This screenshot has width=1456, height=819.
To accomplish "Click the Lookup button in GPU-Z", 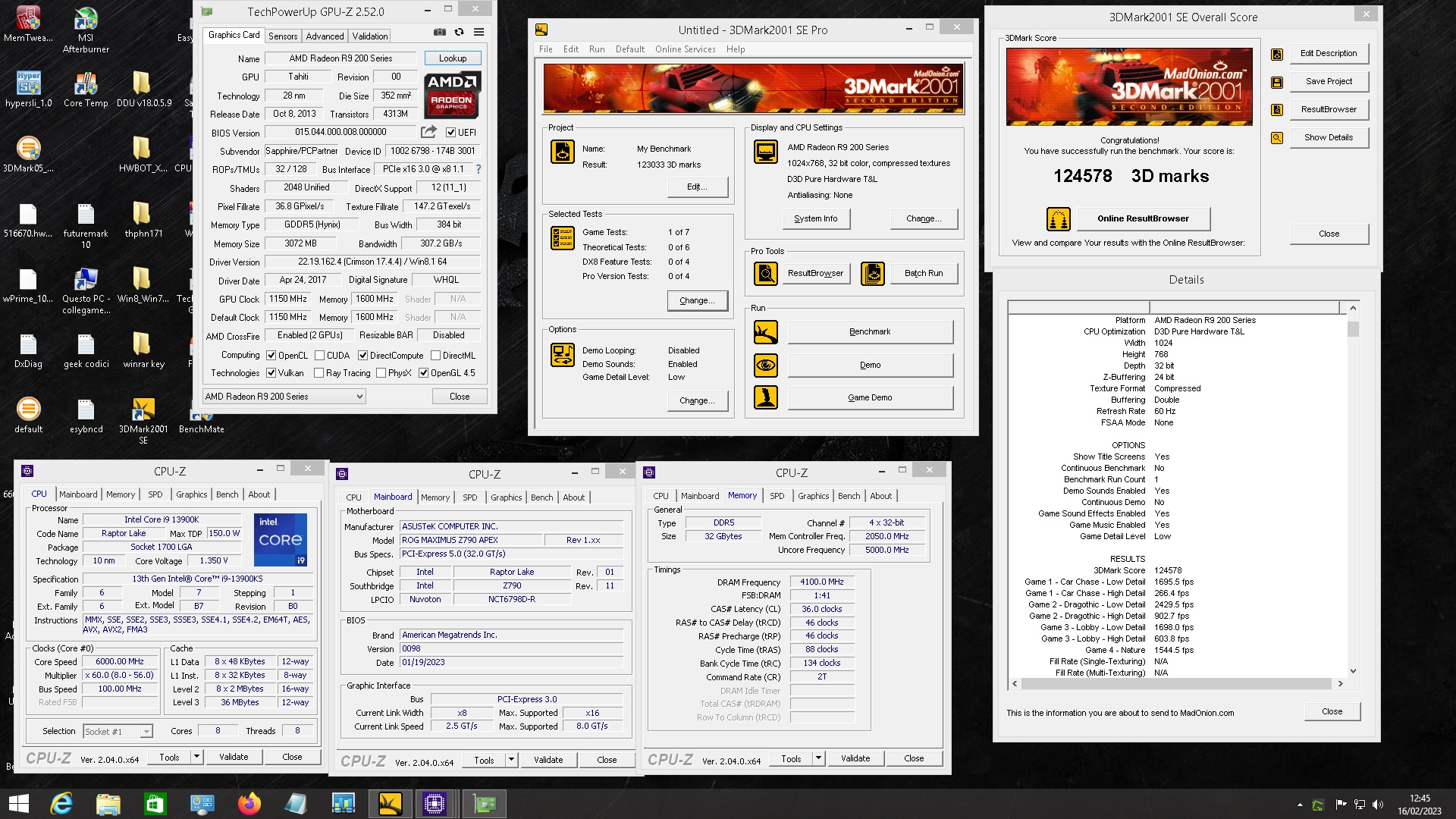I will tap(452, 58).
